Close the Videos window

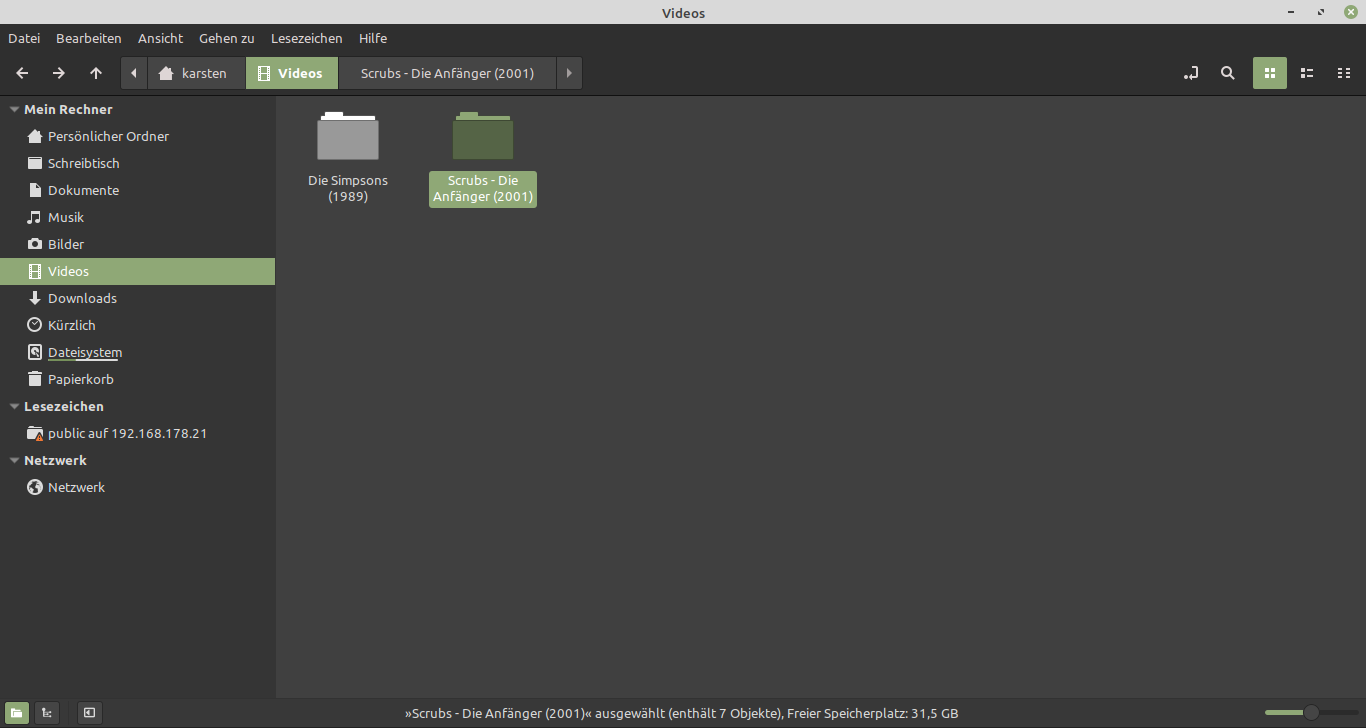(1351, 12)
